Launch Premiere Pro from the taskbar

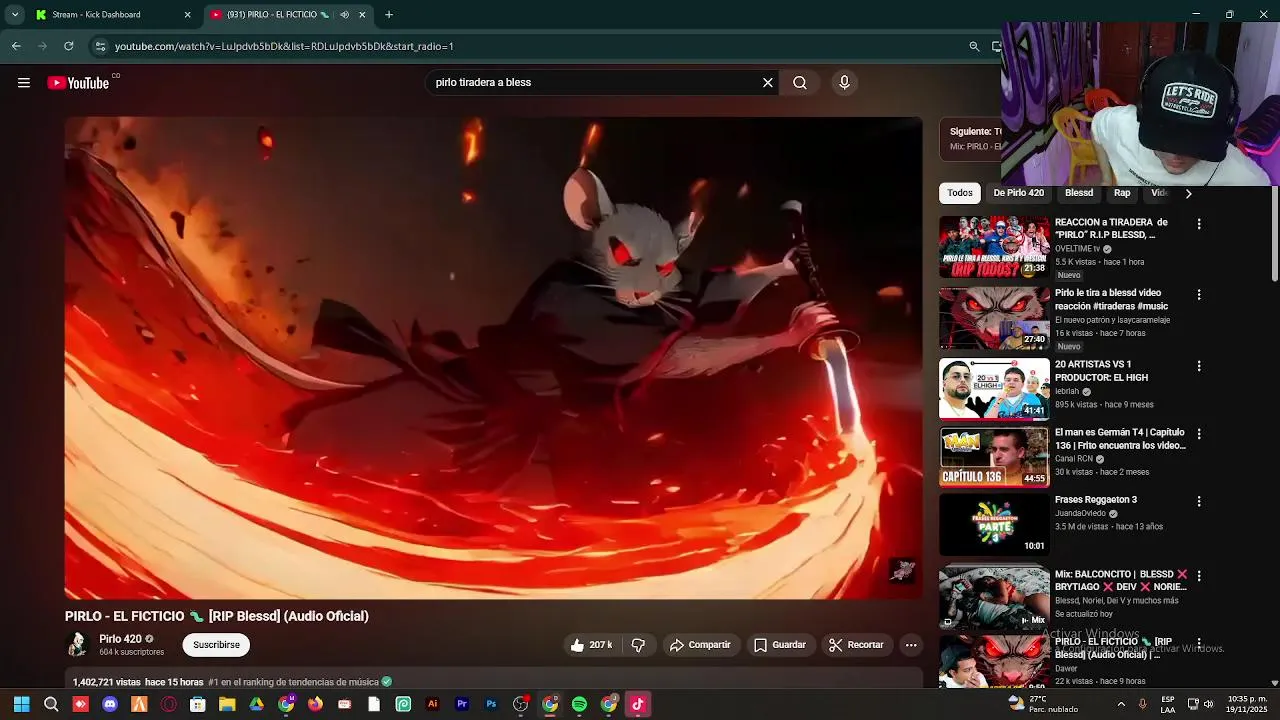[462, 704]
